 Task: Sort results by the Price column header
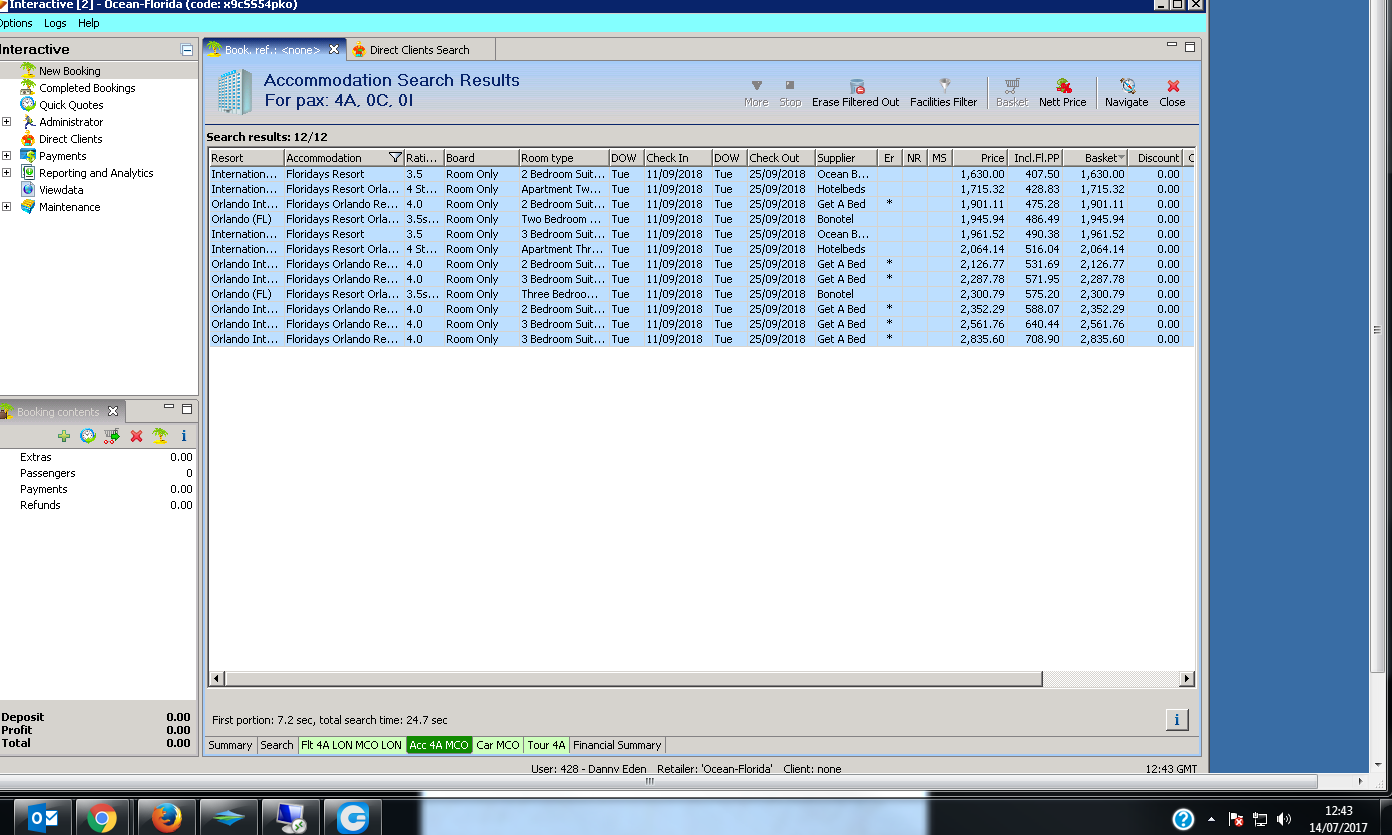[979, 158]
